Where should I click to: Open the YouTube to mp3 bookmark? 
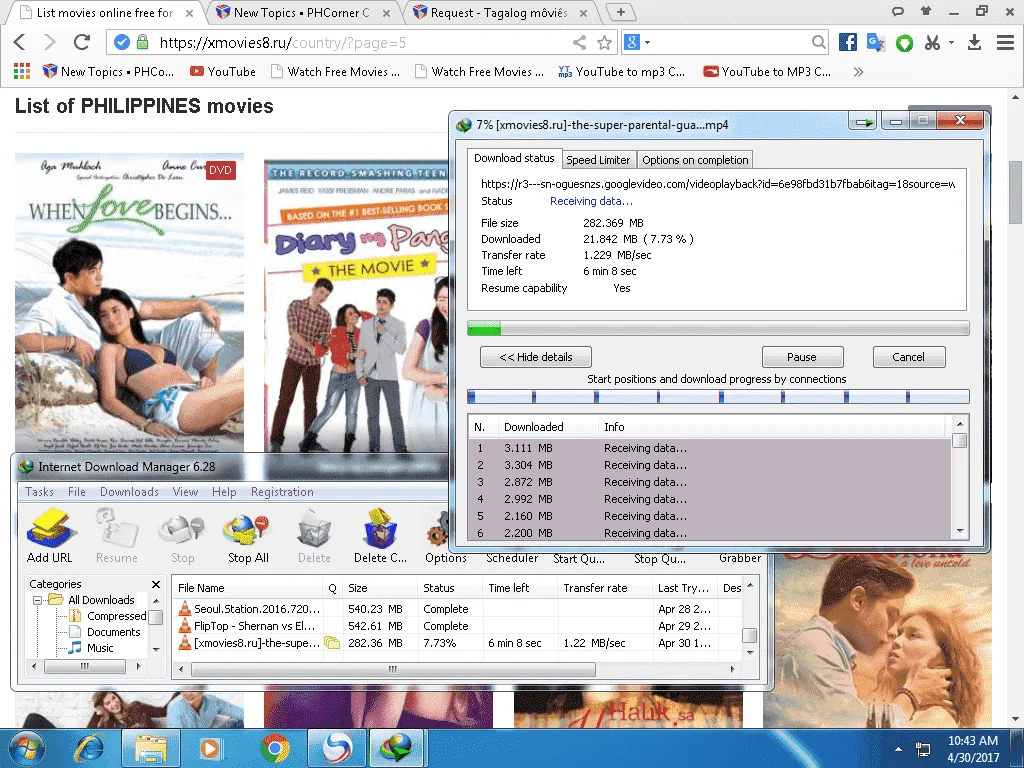622,72
